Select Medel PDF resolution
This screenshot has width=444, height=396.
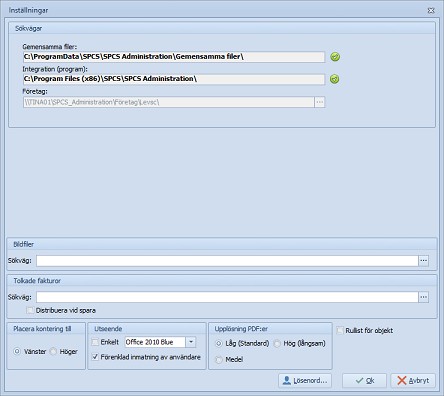coord(219,360)
